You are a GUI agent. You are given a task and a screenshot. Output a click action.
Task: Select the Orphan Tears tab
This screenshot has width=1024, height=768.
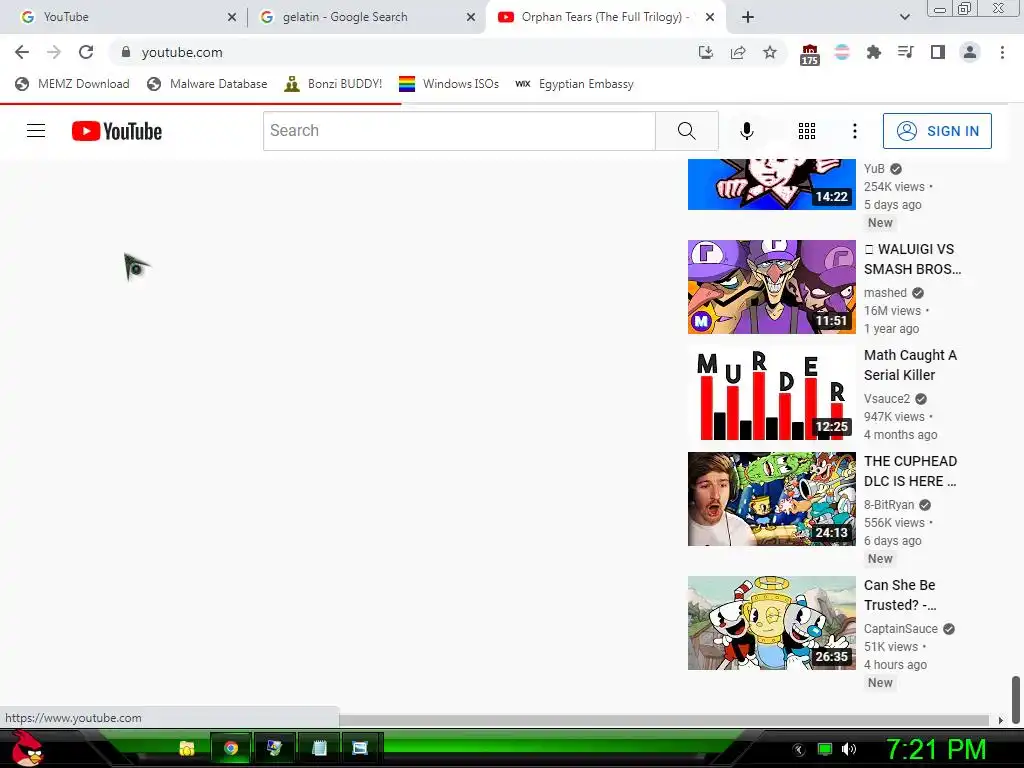click(x=604, y=17)
